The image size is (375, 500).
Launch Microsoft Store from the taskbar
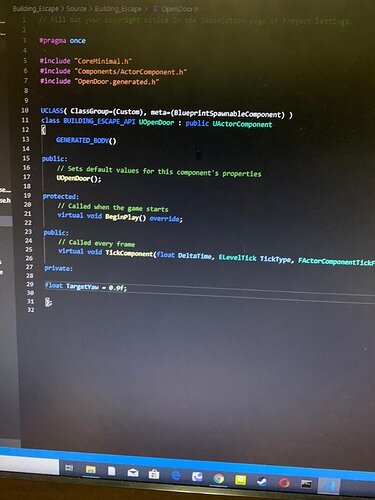click(x=154, y=474)
